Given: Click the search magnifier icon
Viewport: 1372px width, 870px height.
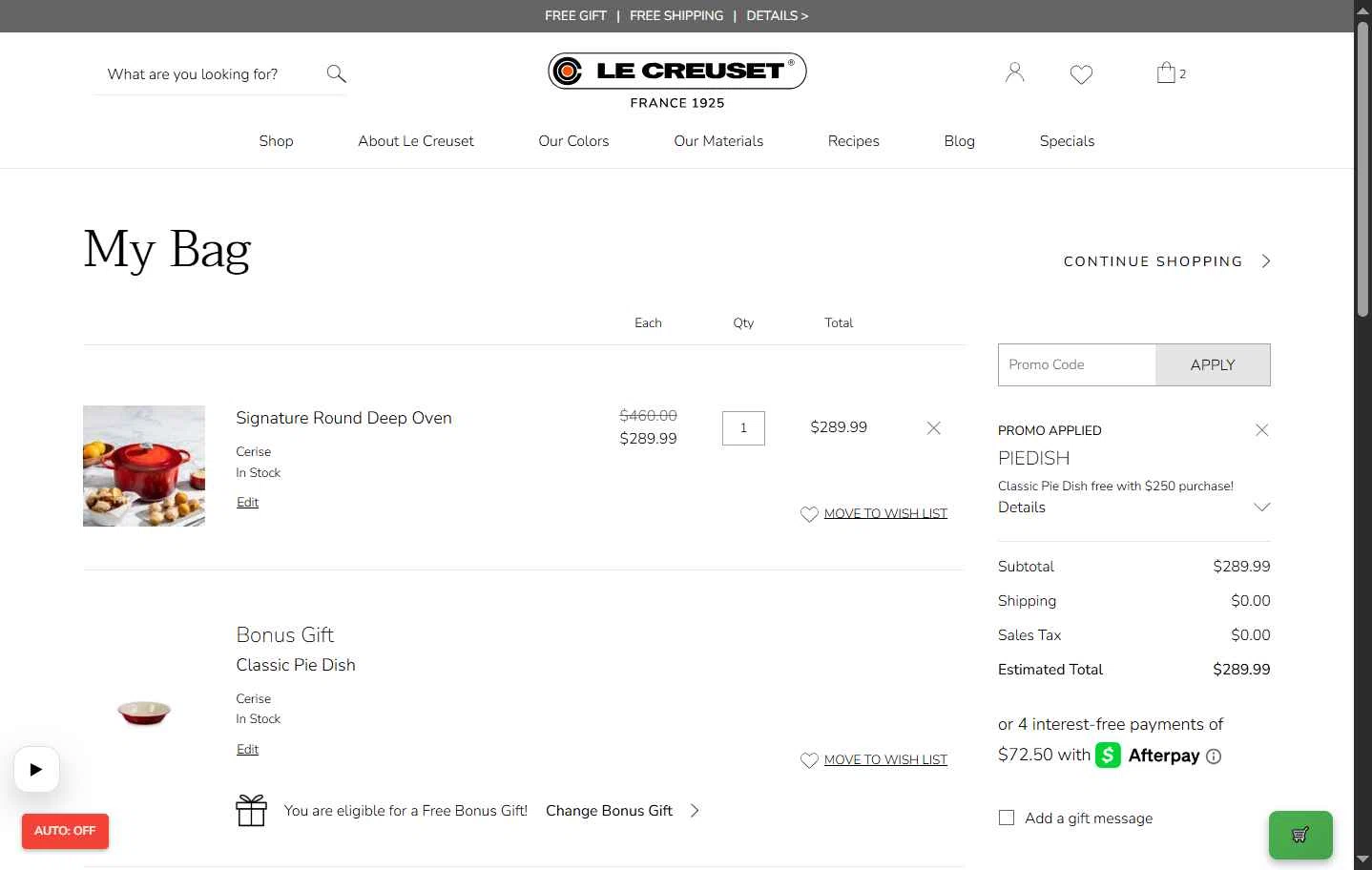Looking at the screenshot, I should 336,73.
